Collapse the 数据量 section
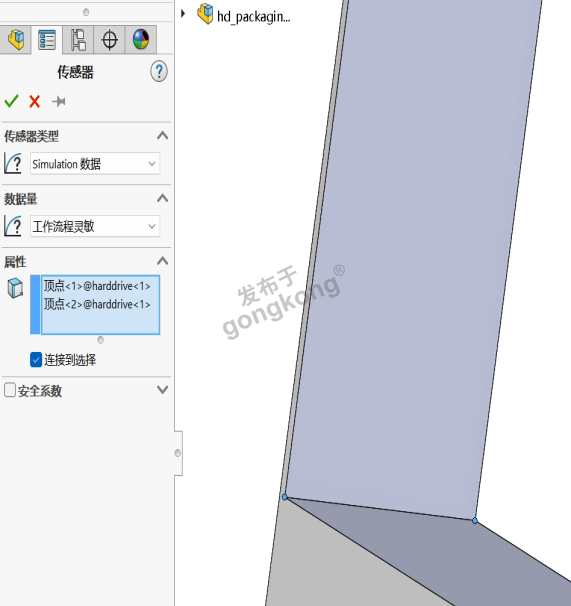Viewport: 571px width, 606px height. (163, 199)
